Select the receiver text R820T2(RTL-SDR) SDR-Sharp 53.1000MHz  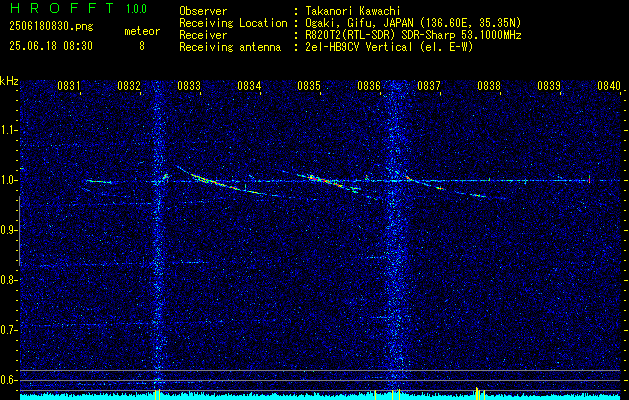coord(413,35)
